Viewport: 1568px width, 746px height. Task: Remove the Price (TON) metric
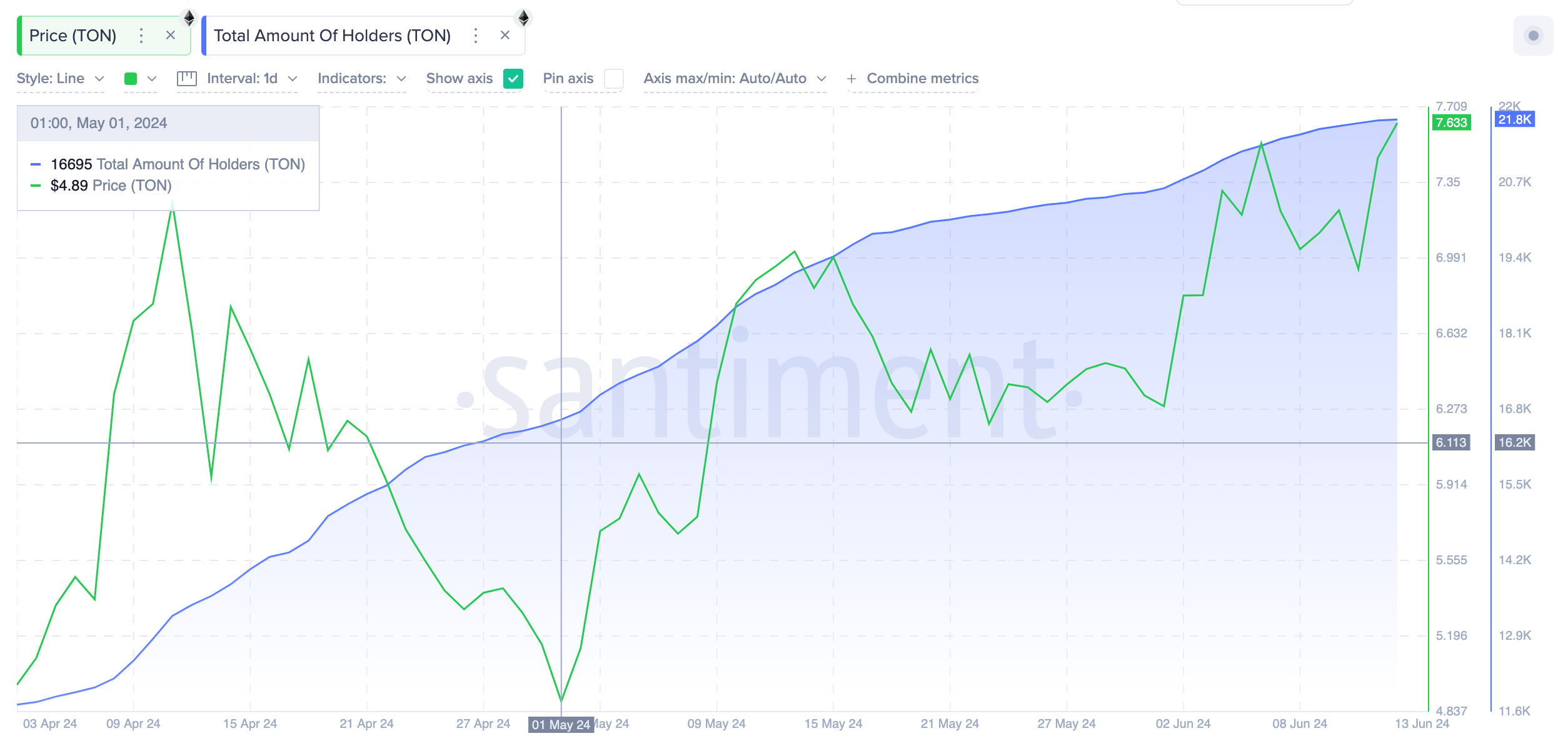pyautogui.click(x=170, y=36)
